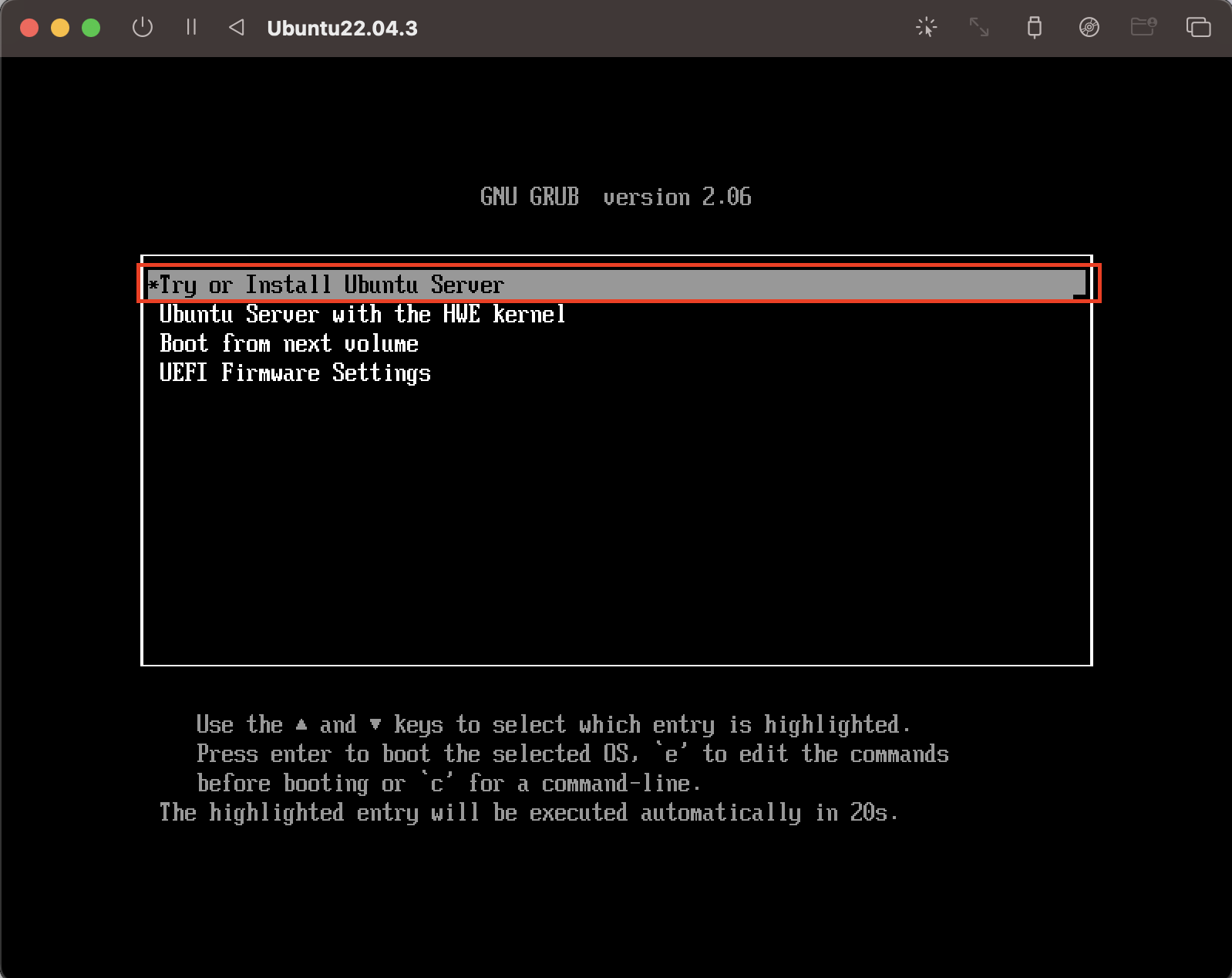The width and height of the screenshot is (1232, 978).
Task: Open the CD/DVD drive image icon
Action: coord(1089,28)
